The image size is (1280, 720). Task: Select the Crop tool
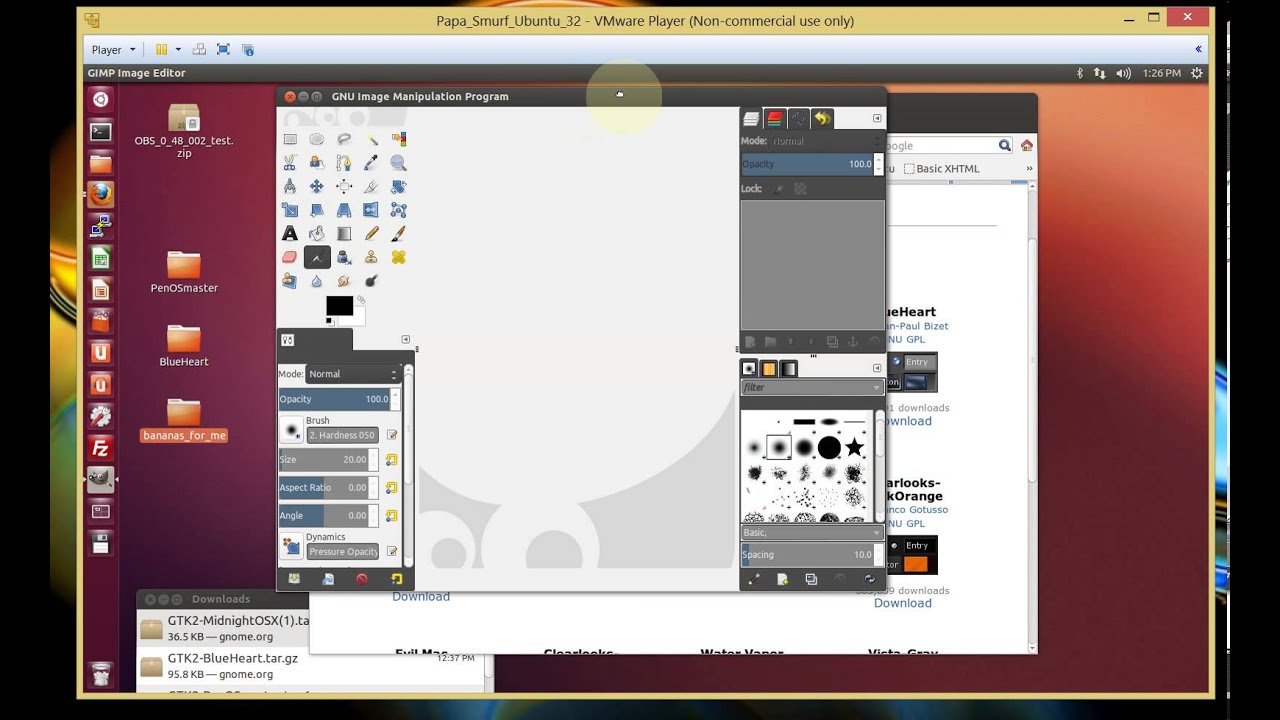click(x=371, y=186)
